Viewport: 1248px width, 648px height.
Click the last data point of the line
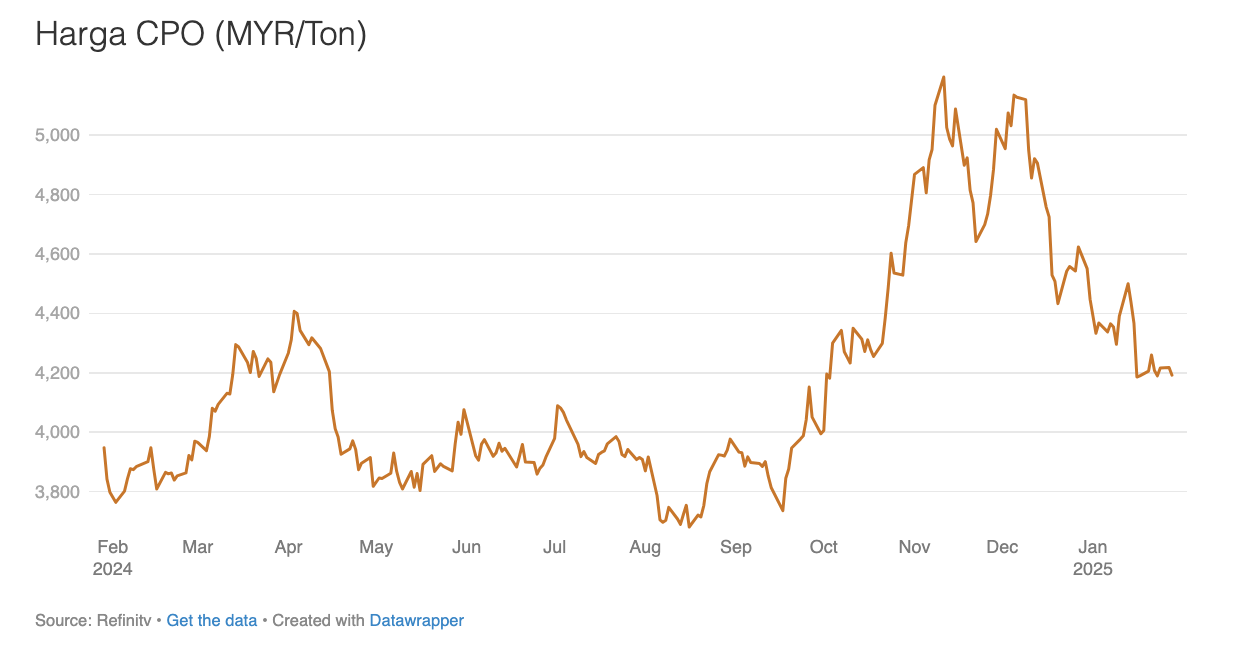click(1172, 374)
